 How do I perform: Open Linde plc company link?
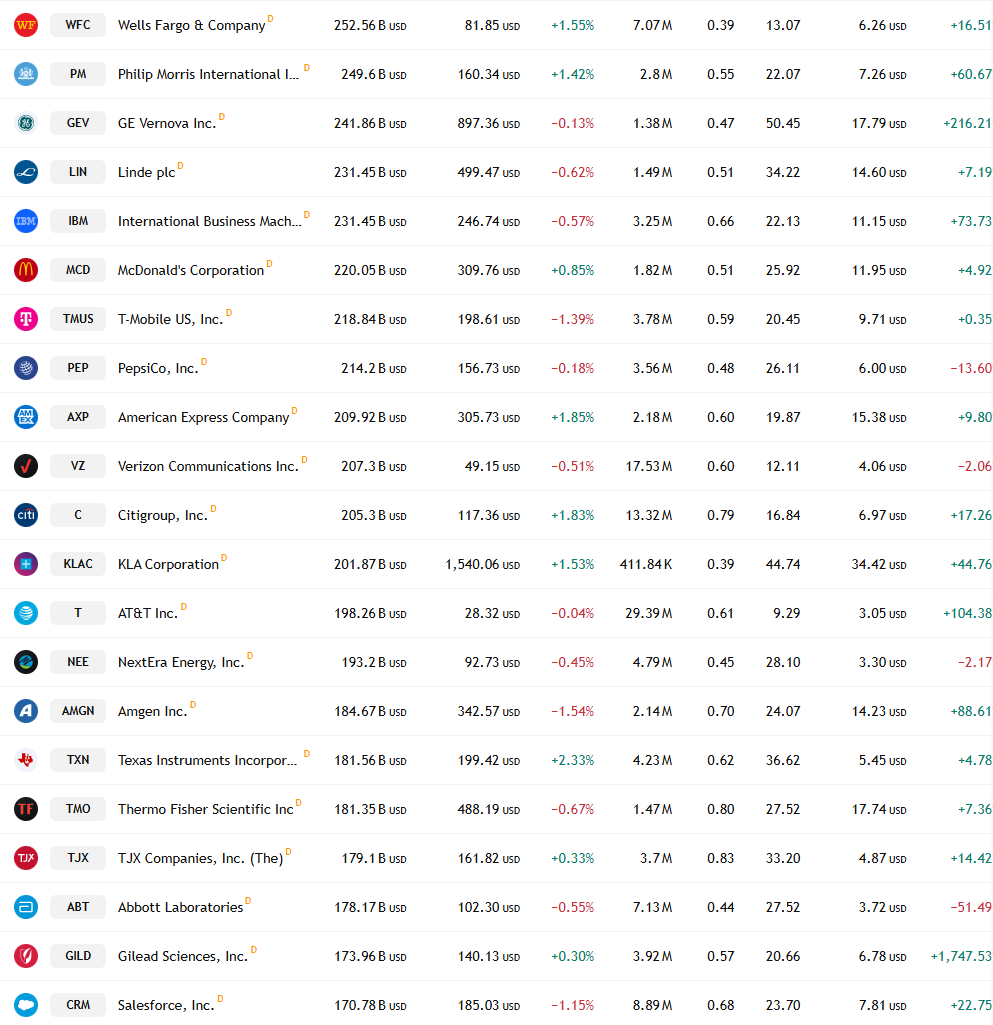[x=146, y=173]
